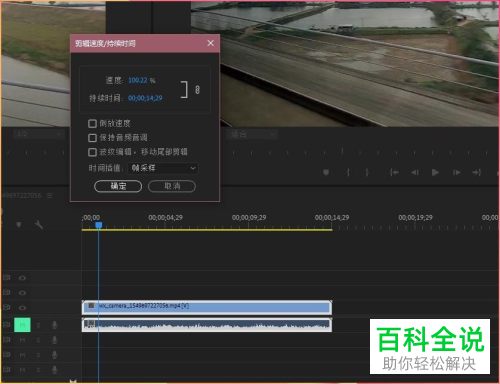Hide video track containing wx_camera clip
500x384 pixels.
click(x=22, y=308)
